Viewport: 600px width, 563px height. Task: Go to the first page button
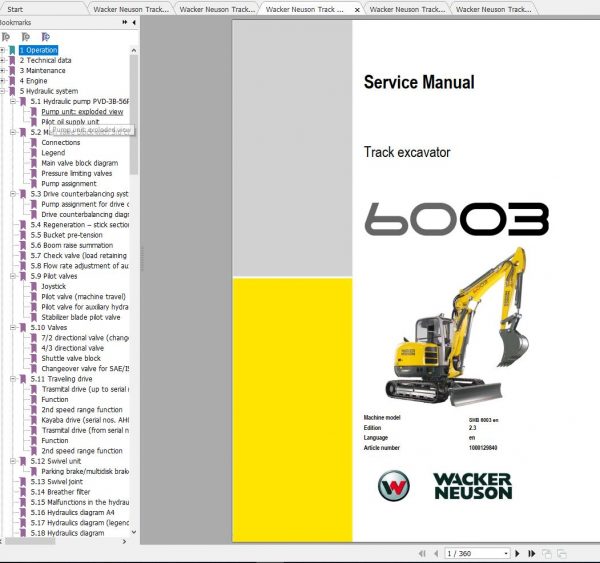click(422, 553)
